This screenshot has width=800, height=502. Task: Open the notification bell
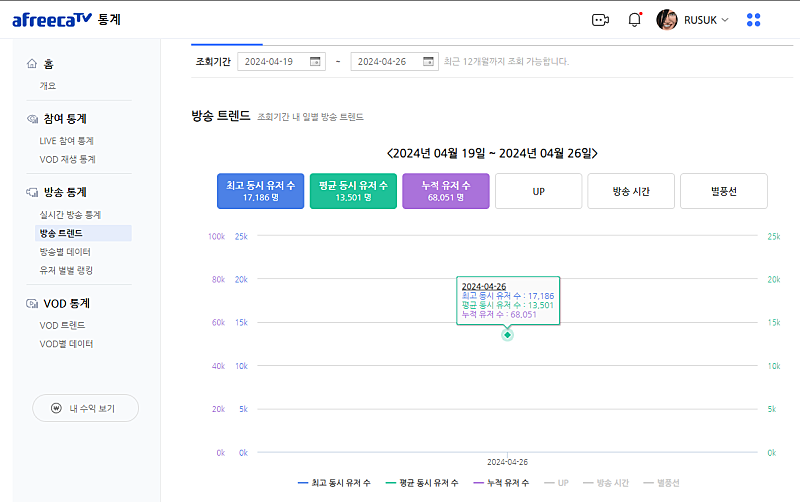click(634, 19)
